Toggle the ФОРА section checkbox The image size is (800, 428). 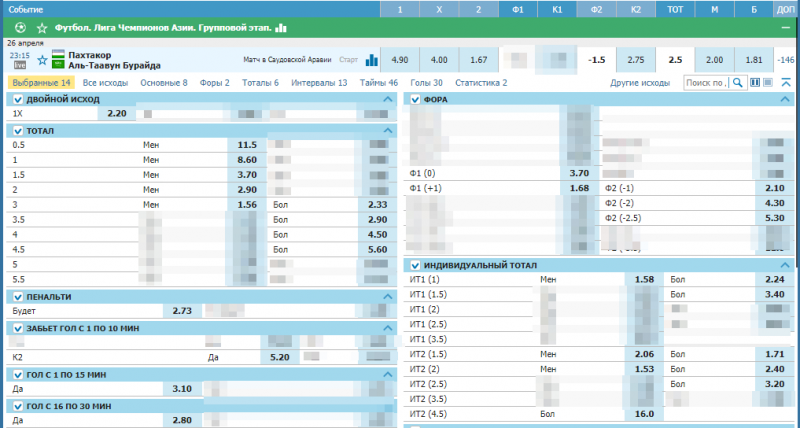click(x=415, y=100)
